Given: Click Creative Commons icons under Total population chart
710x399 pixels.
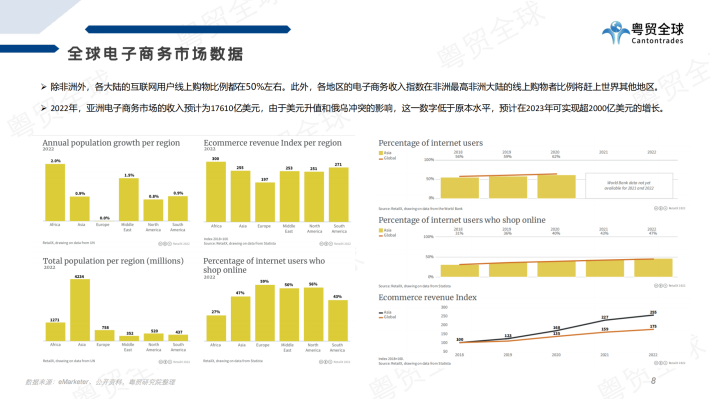Looking at the screenshot, I should tap(165, 362).
